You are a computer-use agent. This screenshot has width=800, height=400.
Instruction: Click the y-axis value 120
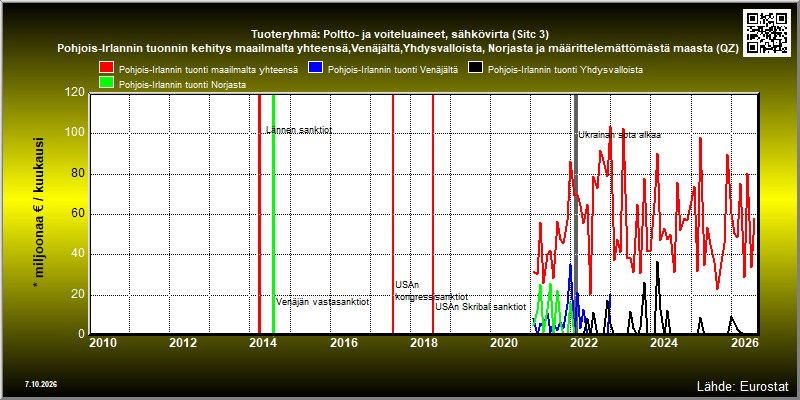click(x=76, y=94)
